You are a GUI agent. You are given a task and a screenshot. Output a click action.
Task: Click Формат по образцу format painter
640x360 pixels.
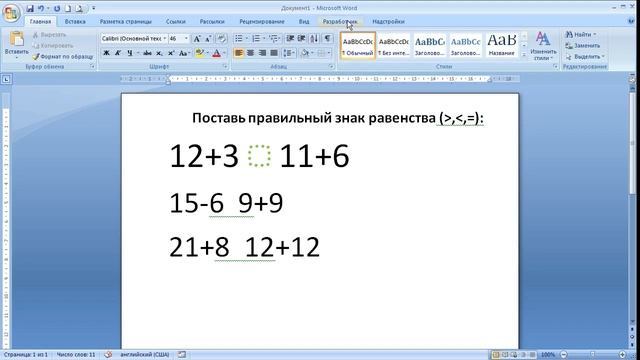[x=63, y=57]
